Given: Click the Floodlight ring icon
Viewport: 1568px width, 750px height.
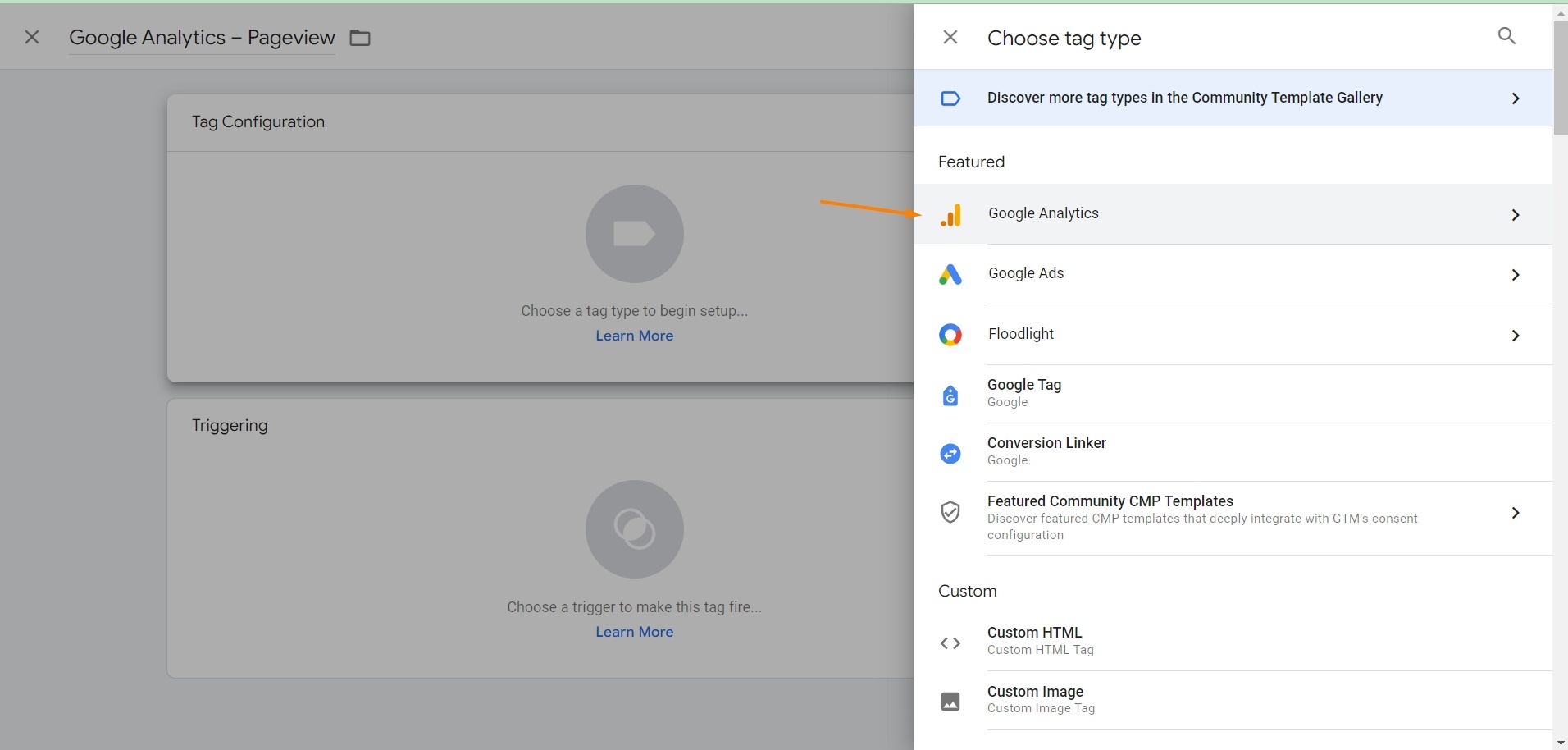Looking at the screenshot, I should point(950,335).
